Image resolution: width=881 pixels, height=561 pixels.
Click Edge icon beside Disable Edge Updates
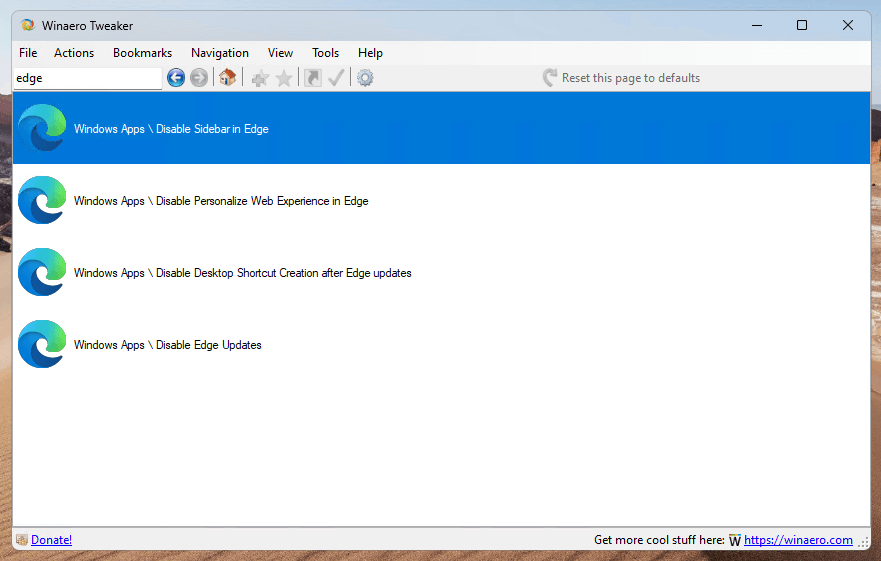click(42, 343)
